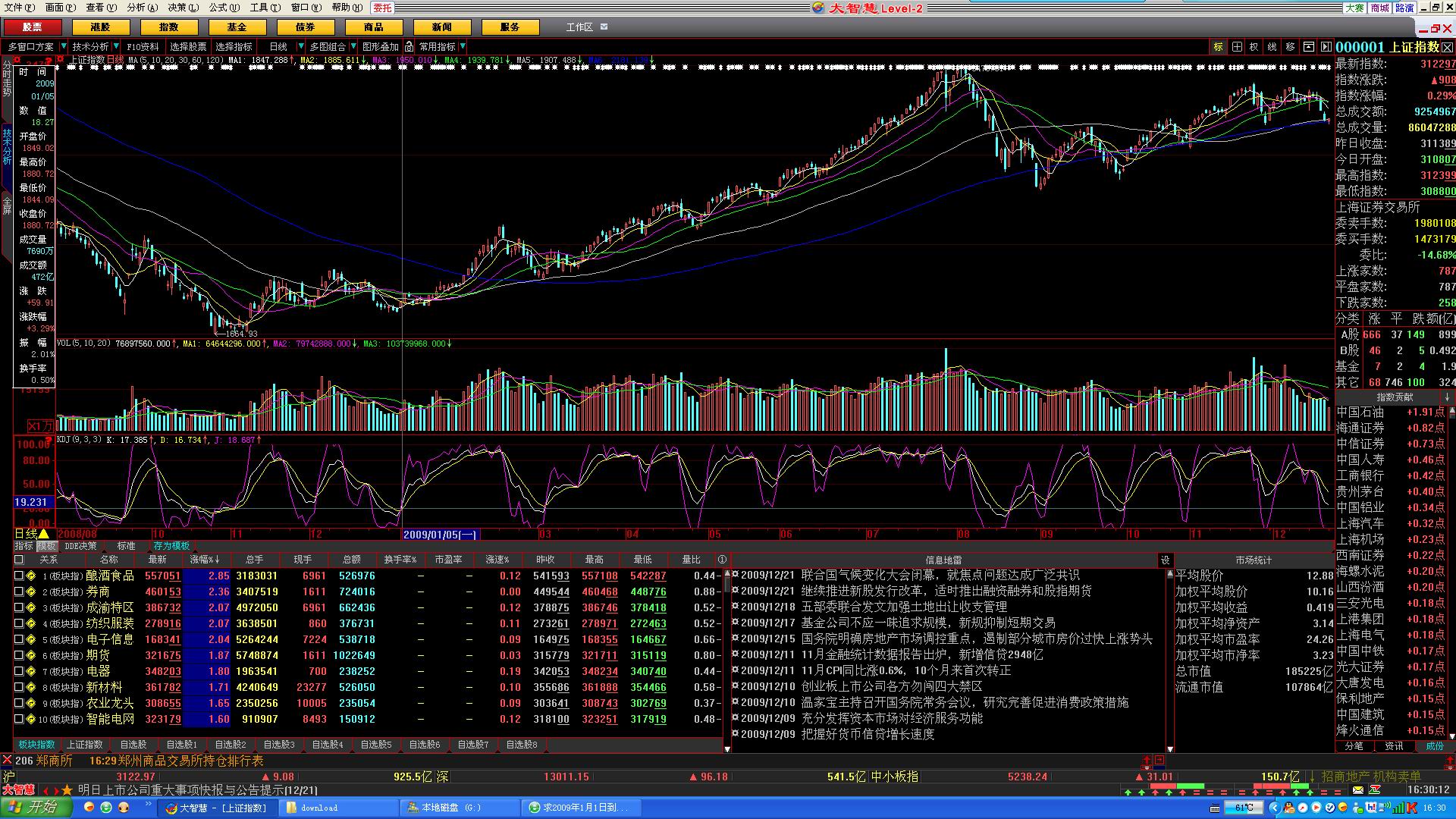Switch to the 上证指数 bottom tab
Screen dimensions: 1456x819
[85, 745]
